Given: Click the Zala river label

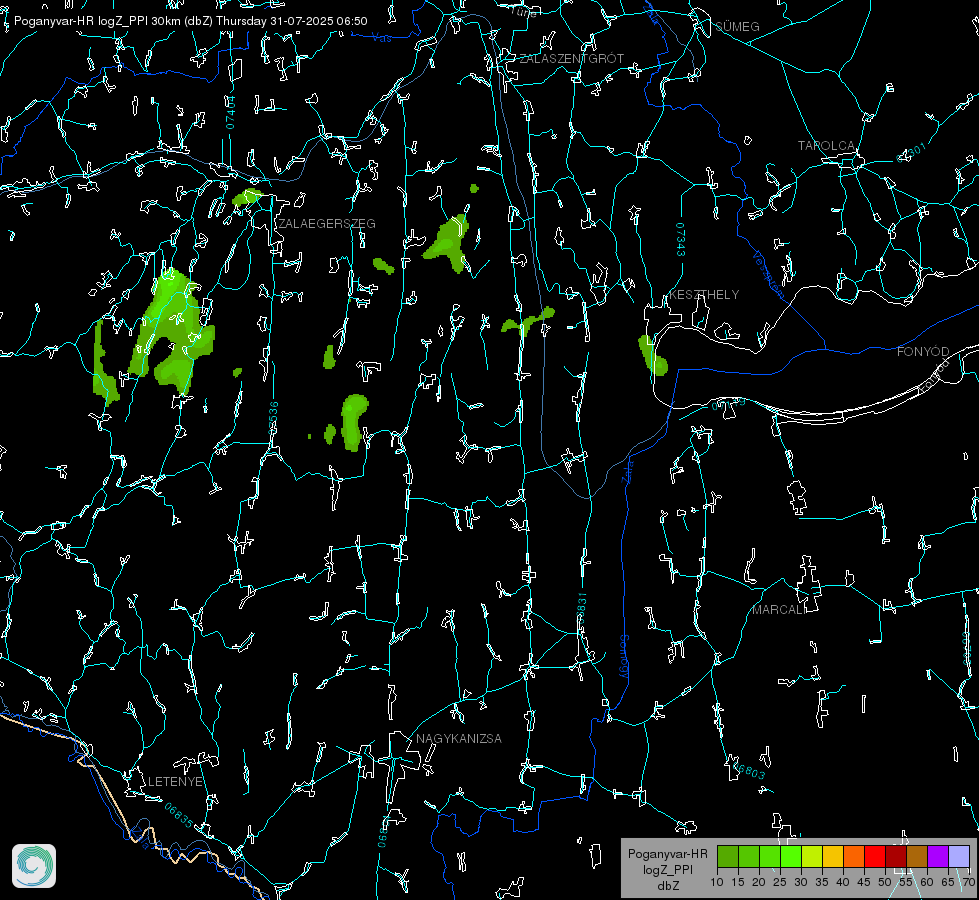Looking at the screenshot, I should 627,470.
